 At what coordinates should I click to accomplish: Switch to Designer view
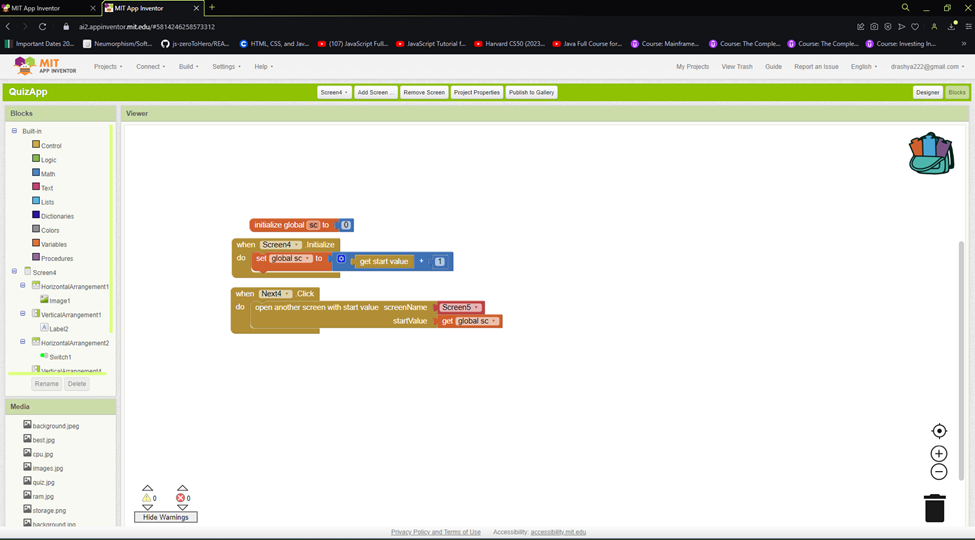click(x=927, y=92)
